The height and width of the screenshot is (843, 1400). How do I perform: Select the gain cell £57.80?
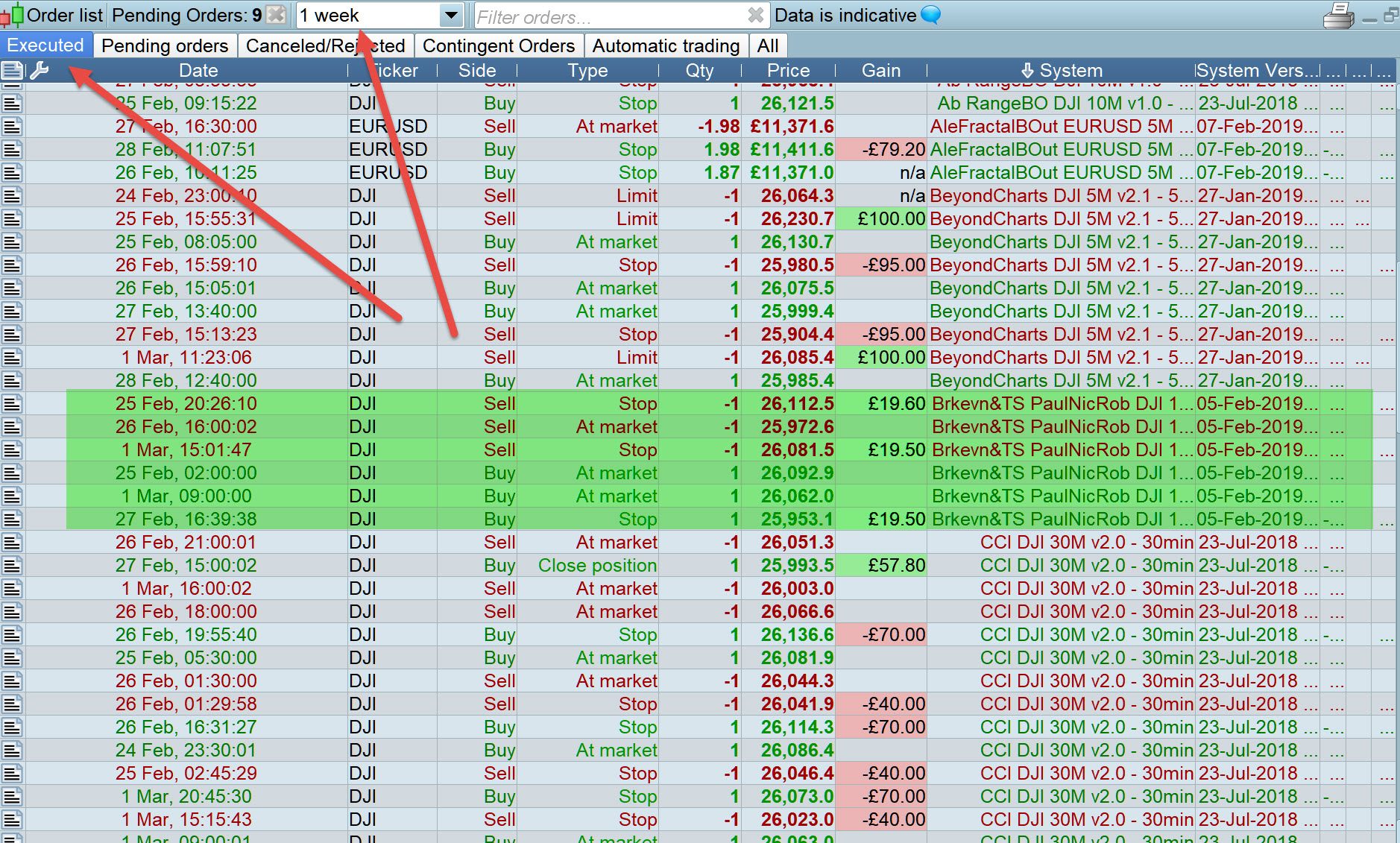(x=881, y=565)
